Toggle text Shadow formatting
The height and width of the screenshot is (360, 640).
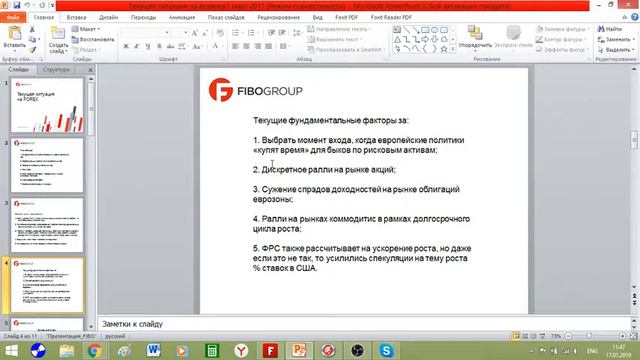tap(159, 47)
